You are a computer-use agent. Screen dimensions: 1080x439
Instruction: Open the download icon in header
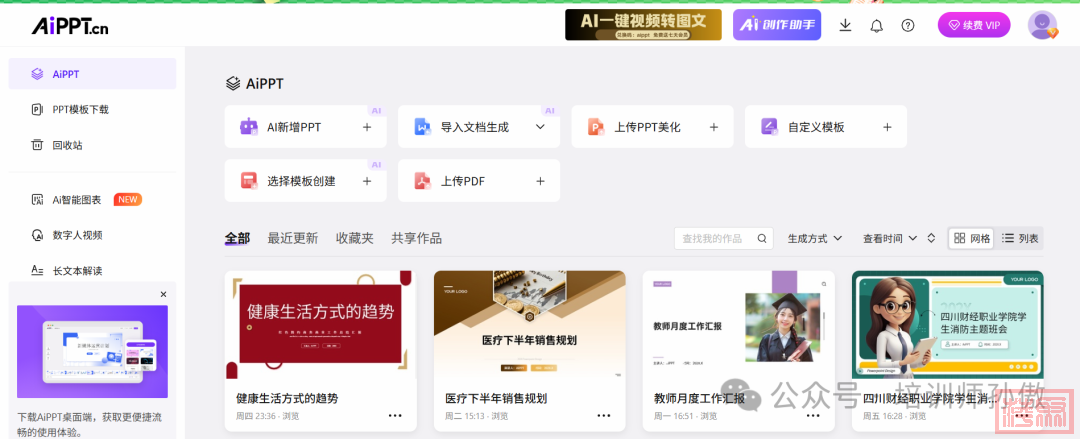coord(845,25)
